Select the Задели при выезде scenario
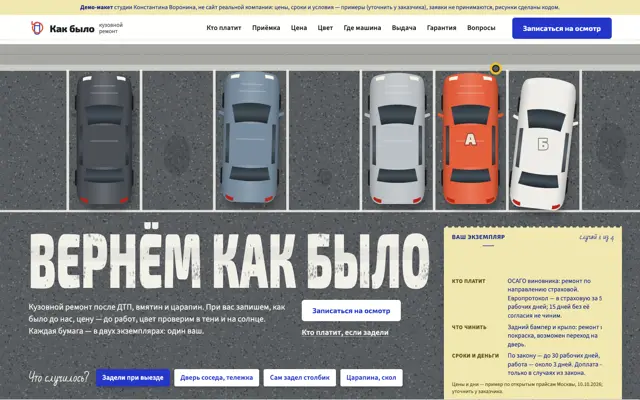Viewport: 640px width, 400px height. click(133, 378)
